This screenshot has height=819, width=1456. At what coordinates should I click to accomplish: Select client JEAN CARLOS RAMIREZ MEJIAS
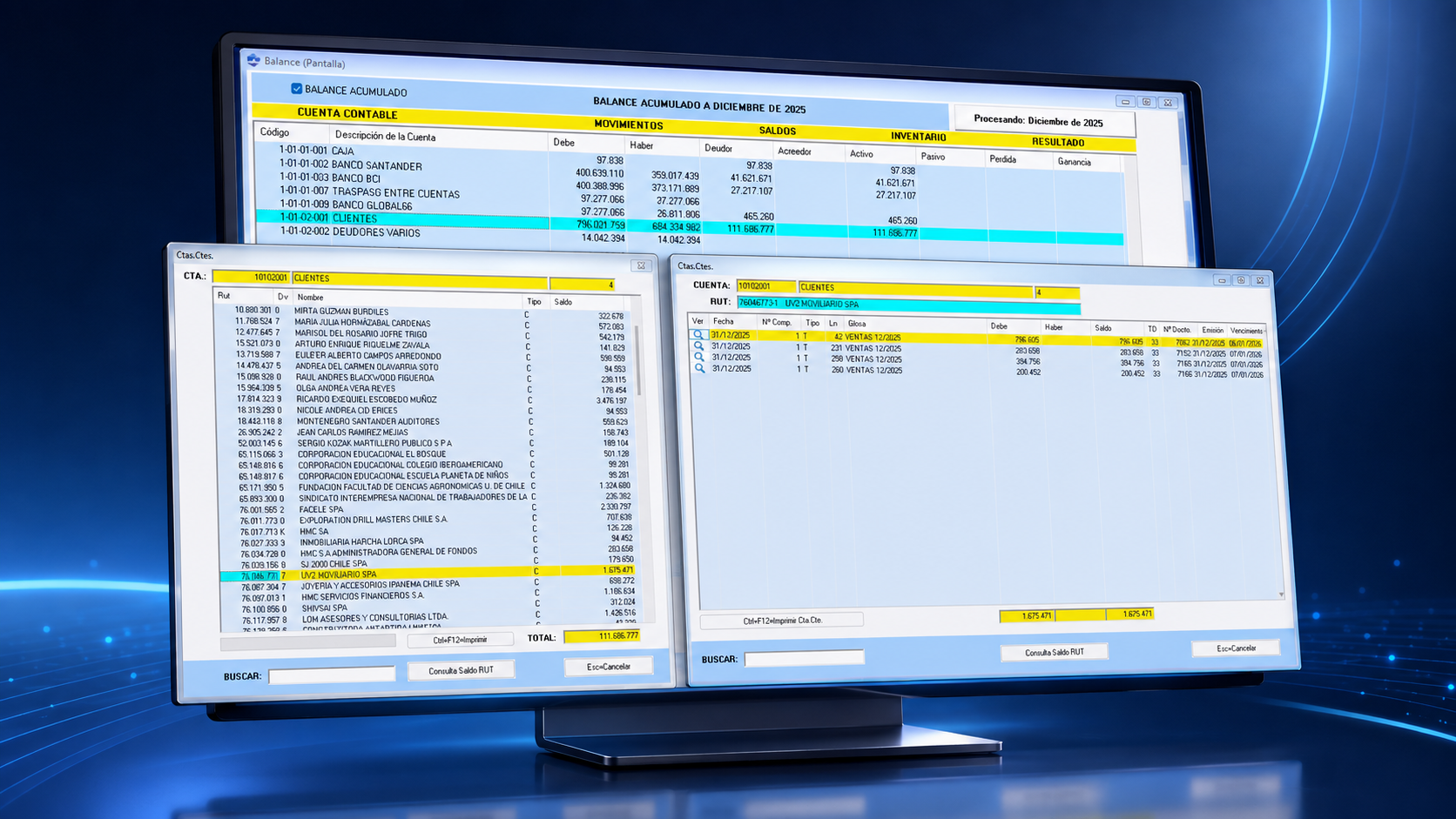427,433
